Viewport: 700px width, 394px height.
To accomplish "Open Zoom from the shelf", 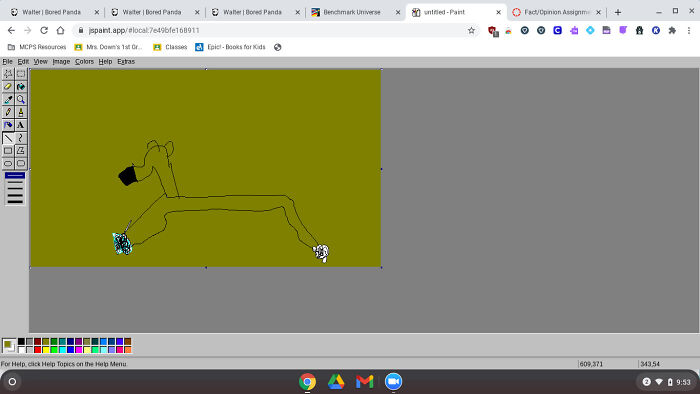I will pyautogui.click(x=393, y=382).
